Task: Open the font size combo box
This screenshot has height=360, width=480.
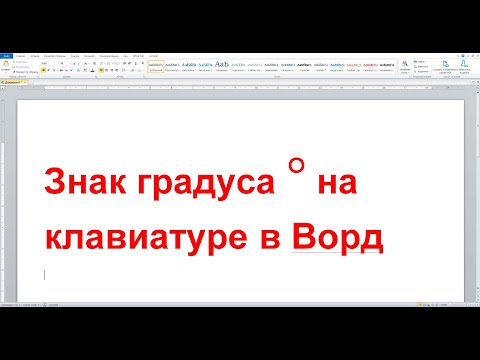Action: point(65,63)
